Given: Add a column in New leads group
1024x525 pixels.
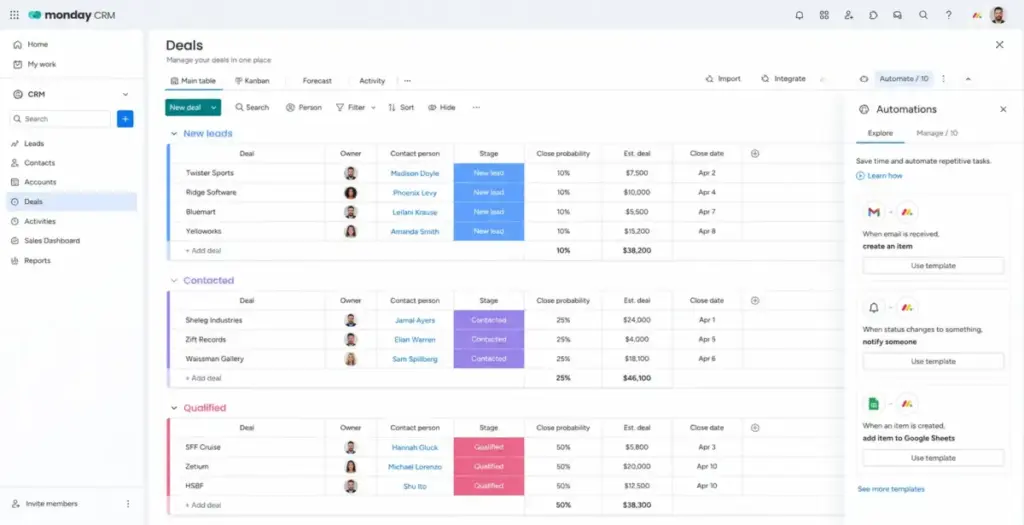Looking at the screenshot, I should [755, 153].
